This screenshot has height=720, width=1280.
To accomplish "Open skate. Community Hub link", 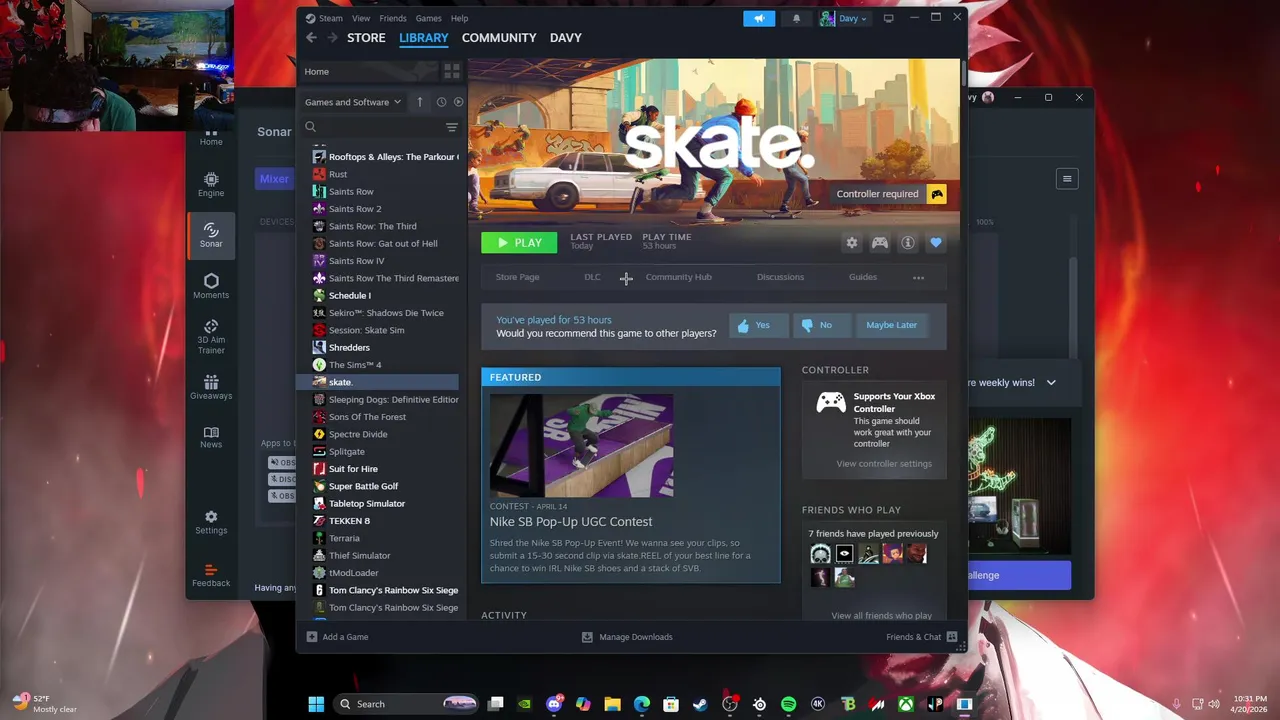I will 678,277.
